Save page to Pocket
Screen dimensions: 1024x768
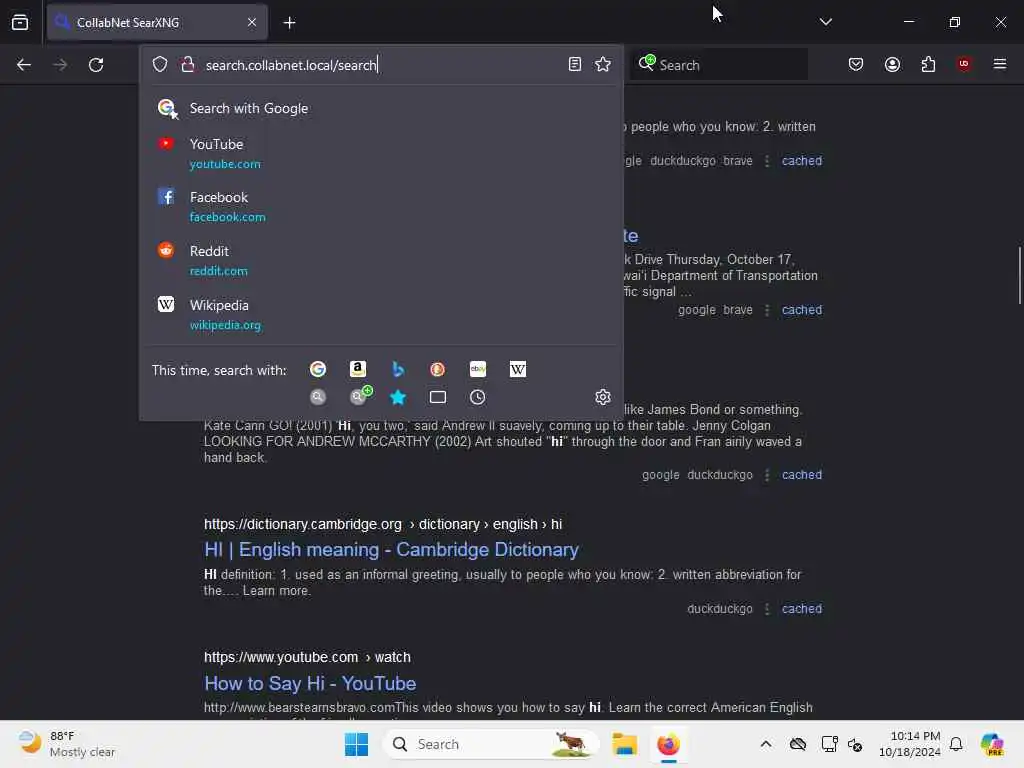(x=856, y=64)
